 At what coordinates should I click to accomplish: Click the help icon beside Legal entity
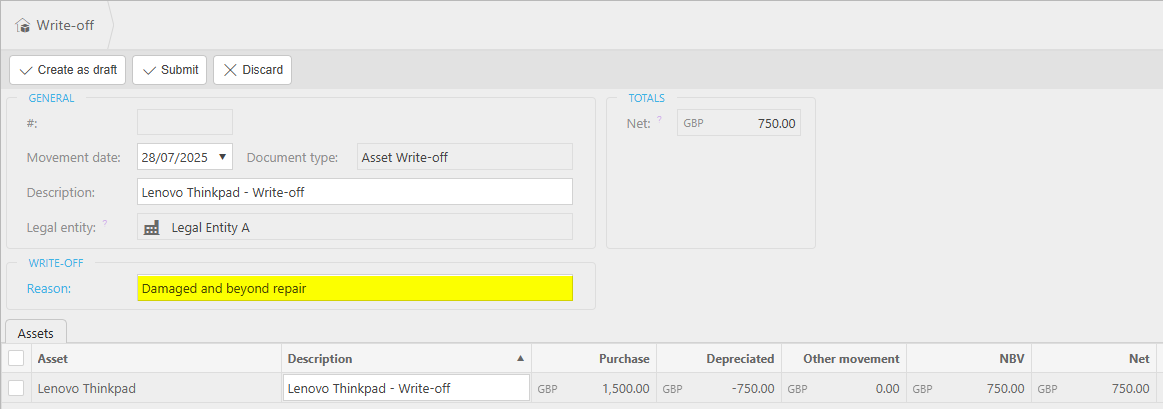[x=105, y=224]
